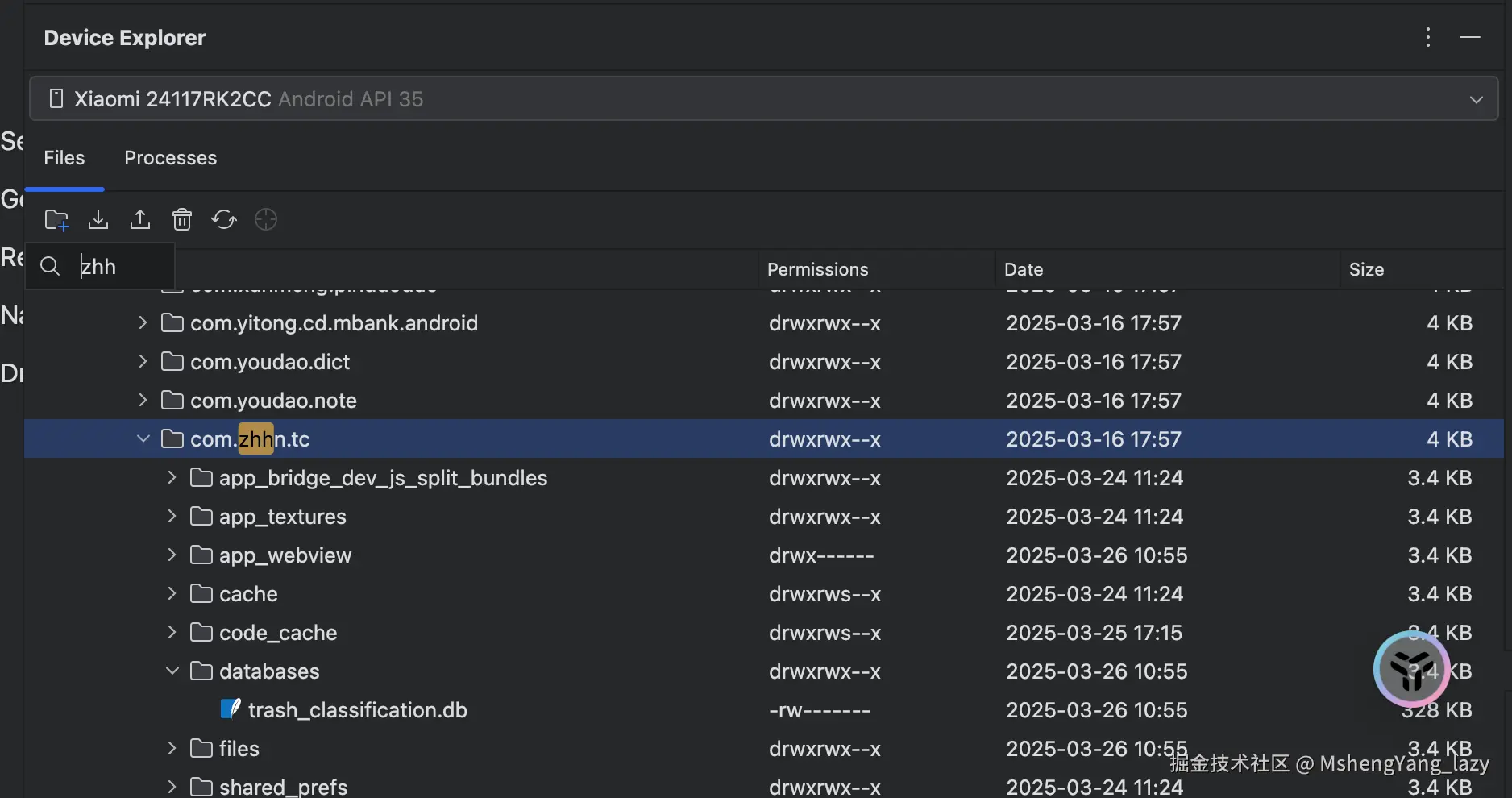The width and height of the screenshot is (1512, 798).
Task: Click the Synchronize refresh icon
Action: click(224, 219)
